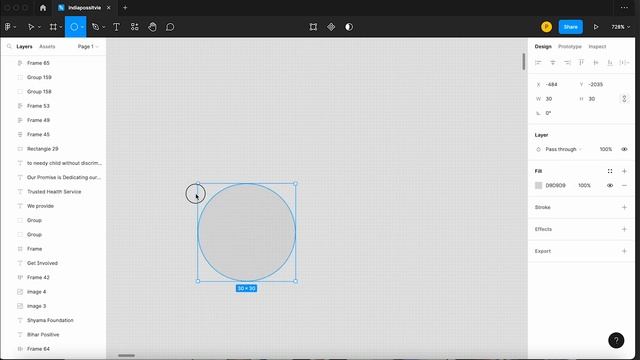640x360 pixels.
Task: Open the Move tools dropdown arrow
Action: tap(39, 27)
